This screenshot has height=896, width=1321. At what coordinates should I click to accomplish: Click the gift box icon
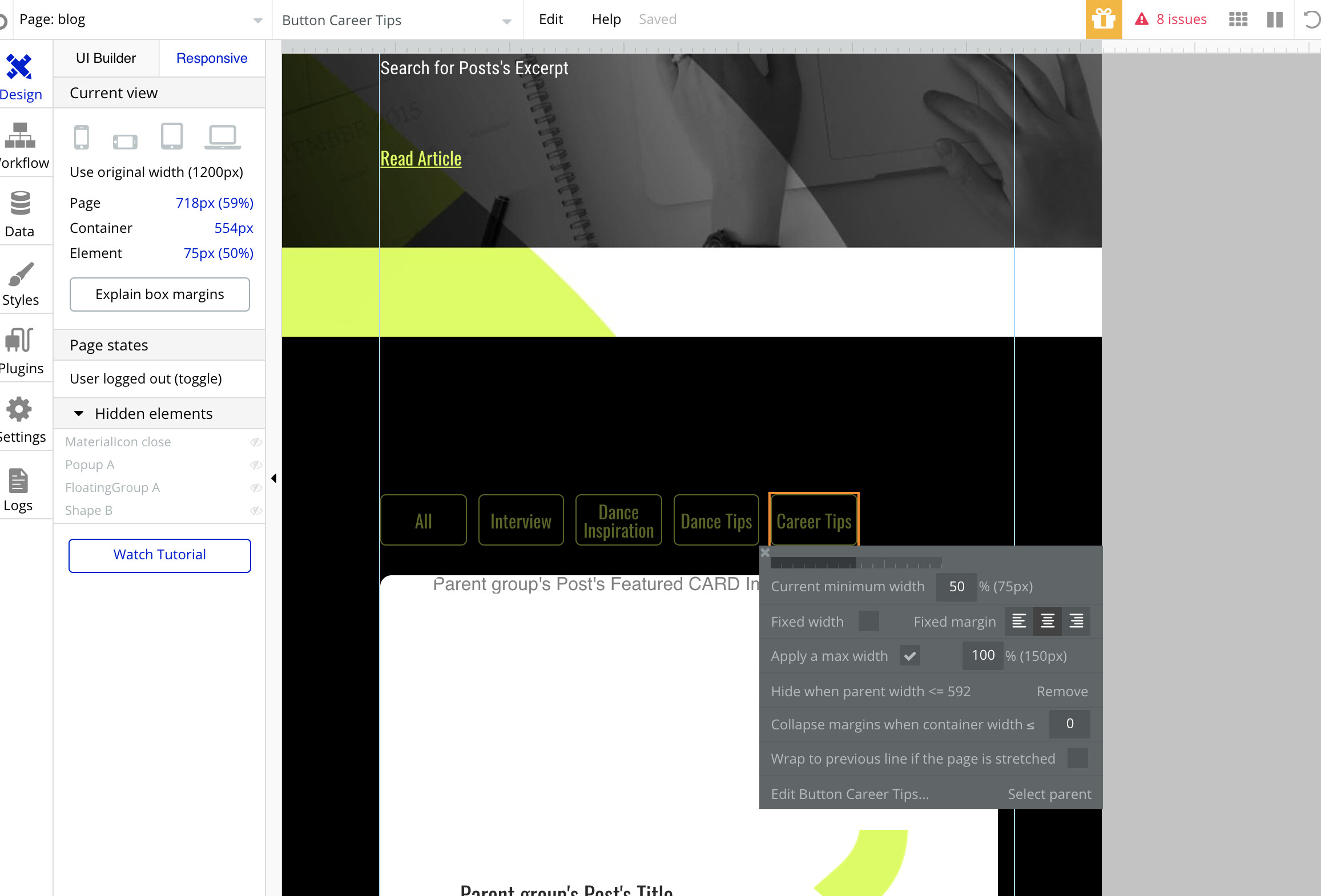pyautogui.click(x=1103, y=19)
